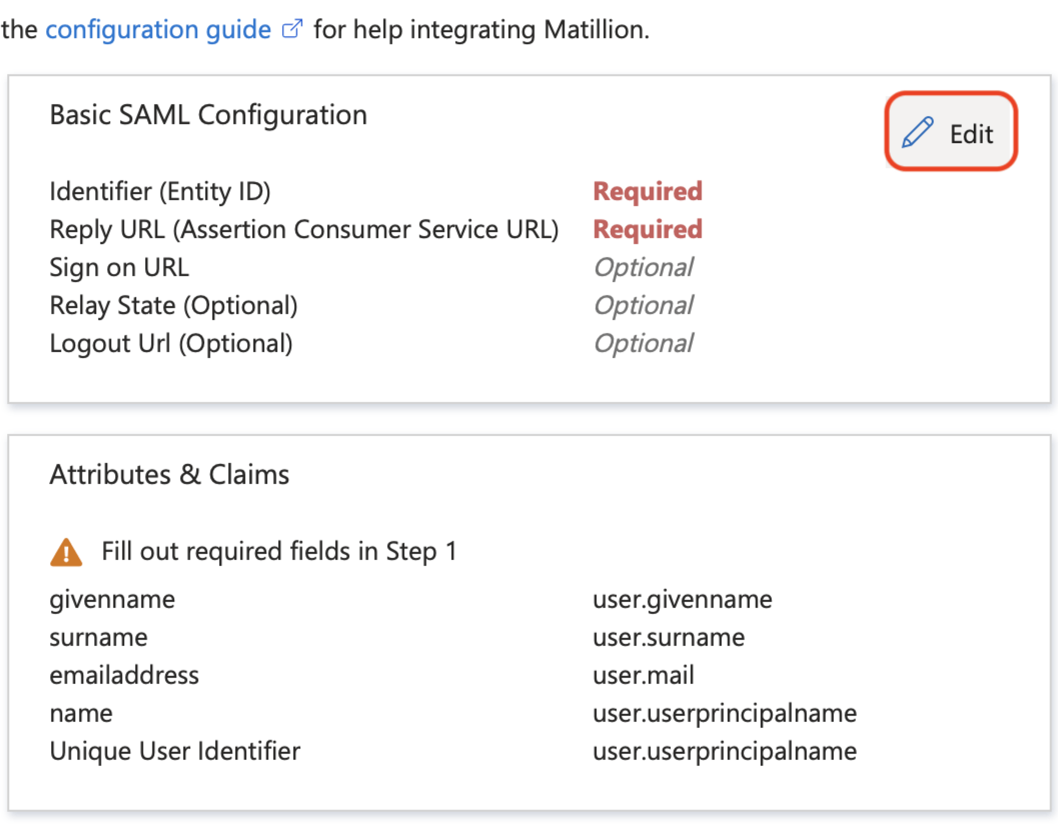Image resolution: width=1058 pixels, height=824 pixels.
Task: Click the user.userprincipalname value for Unique User Identifier
Action: point(723,751)
